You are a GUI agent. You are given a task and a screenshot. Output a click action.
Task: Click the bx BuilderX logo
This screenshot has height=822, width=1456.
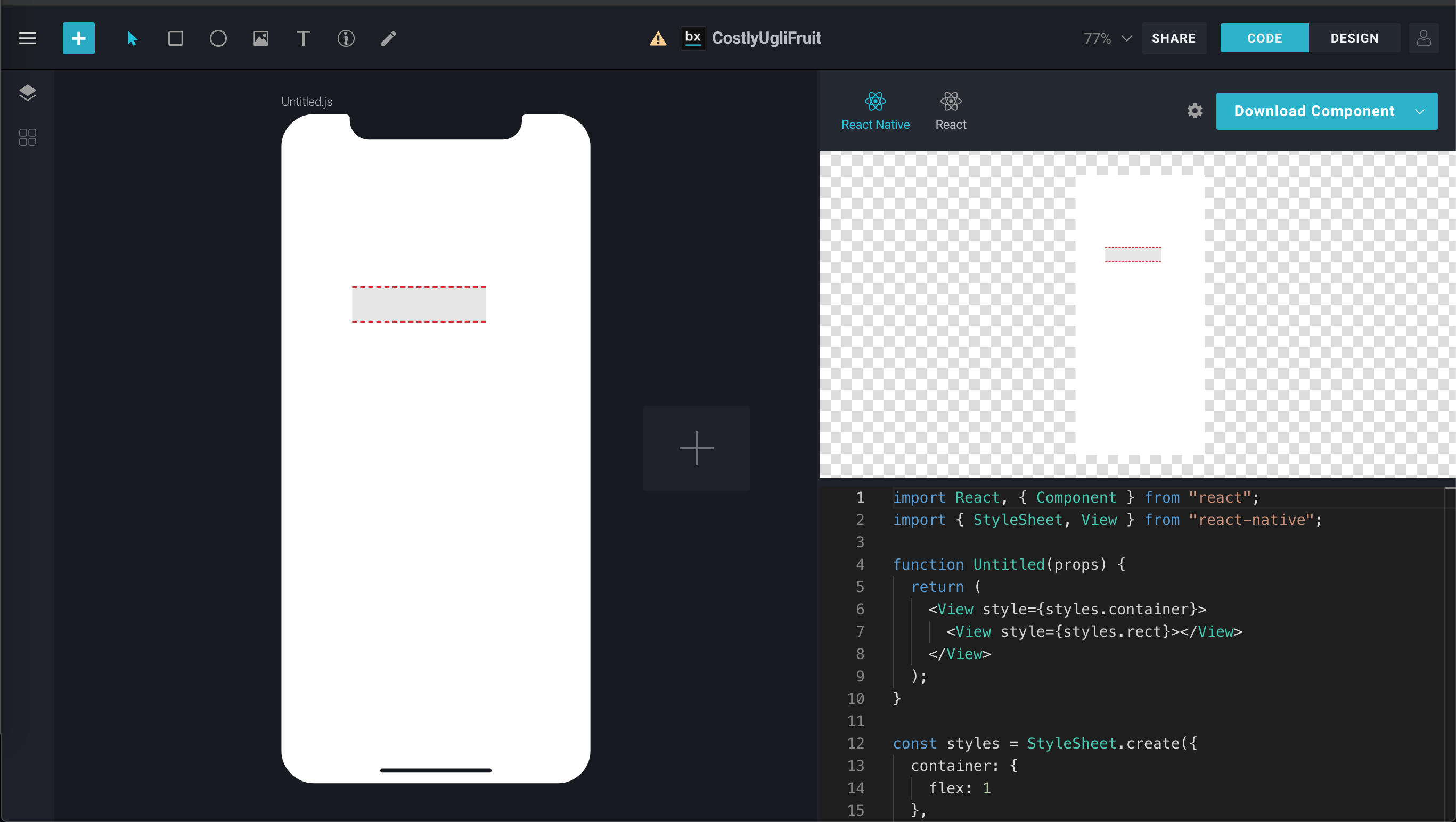tap(693, 38)
